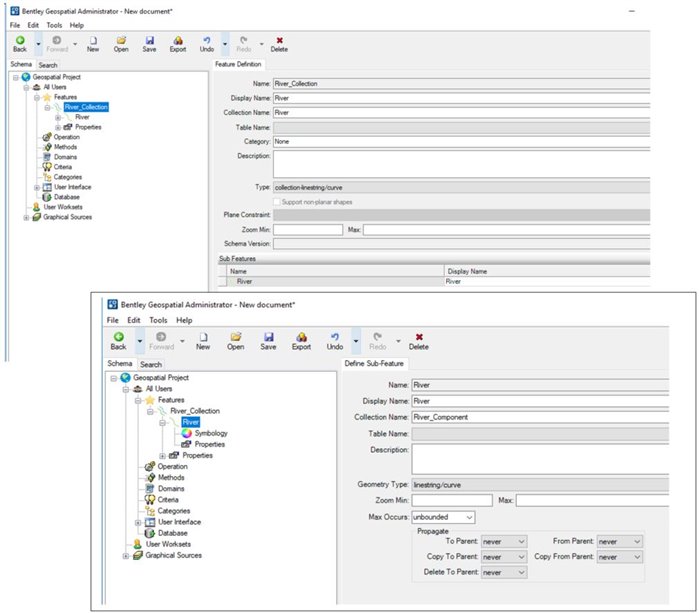This screenshot has width=699, height=613.
Task: Select River row in Sub Features table
Action: tap(434, 282)
